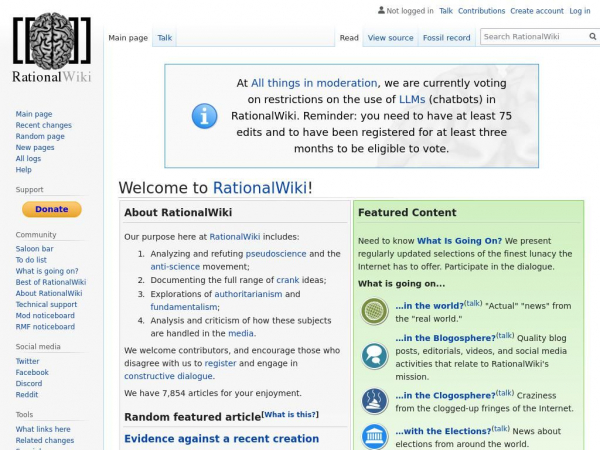Open the fundamentalism link

pos(184,307)
